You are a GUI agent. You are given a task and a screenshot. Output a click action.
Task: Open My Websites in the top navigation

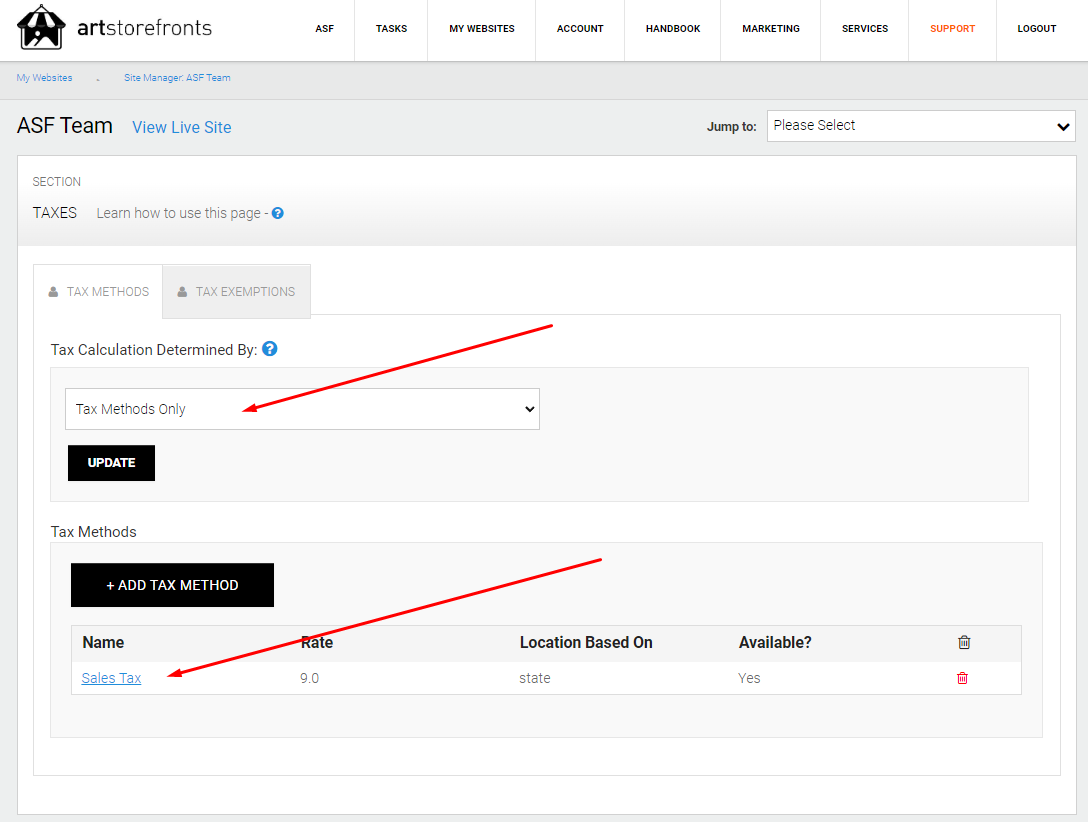(482, 28)
